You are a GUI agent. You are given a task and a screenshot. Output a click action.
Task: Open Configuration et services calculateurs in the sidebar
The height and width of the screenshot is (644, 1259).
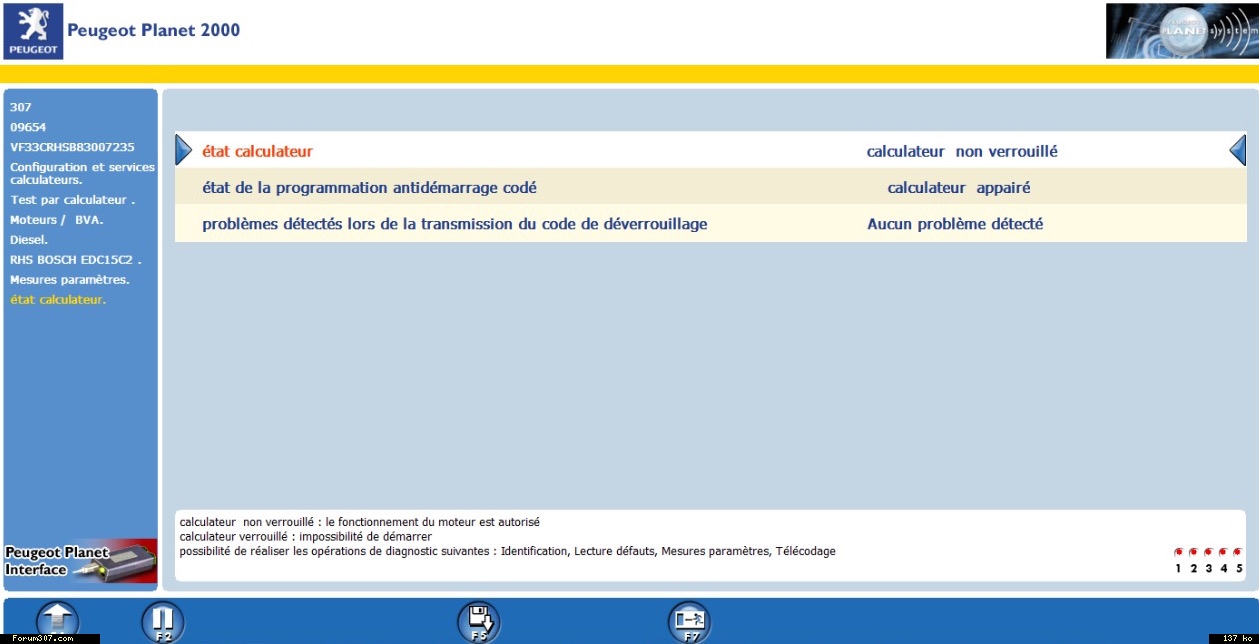[82, 173]
